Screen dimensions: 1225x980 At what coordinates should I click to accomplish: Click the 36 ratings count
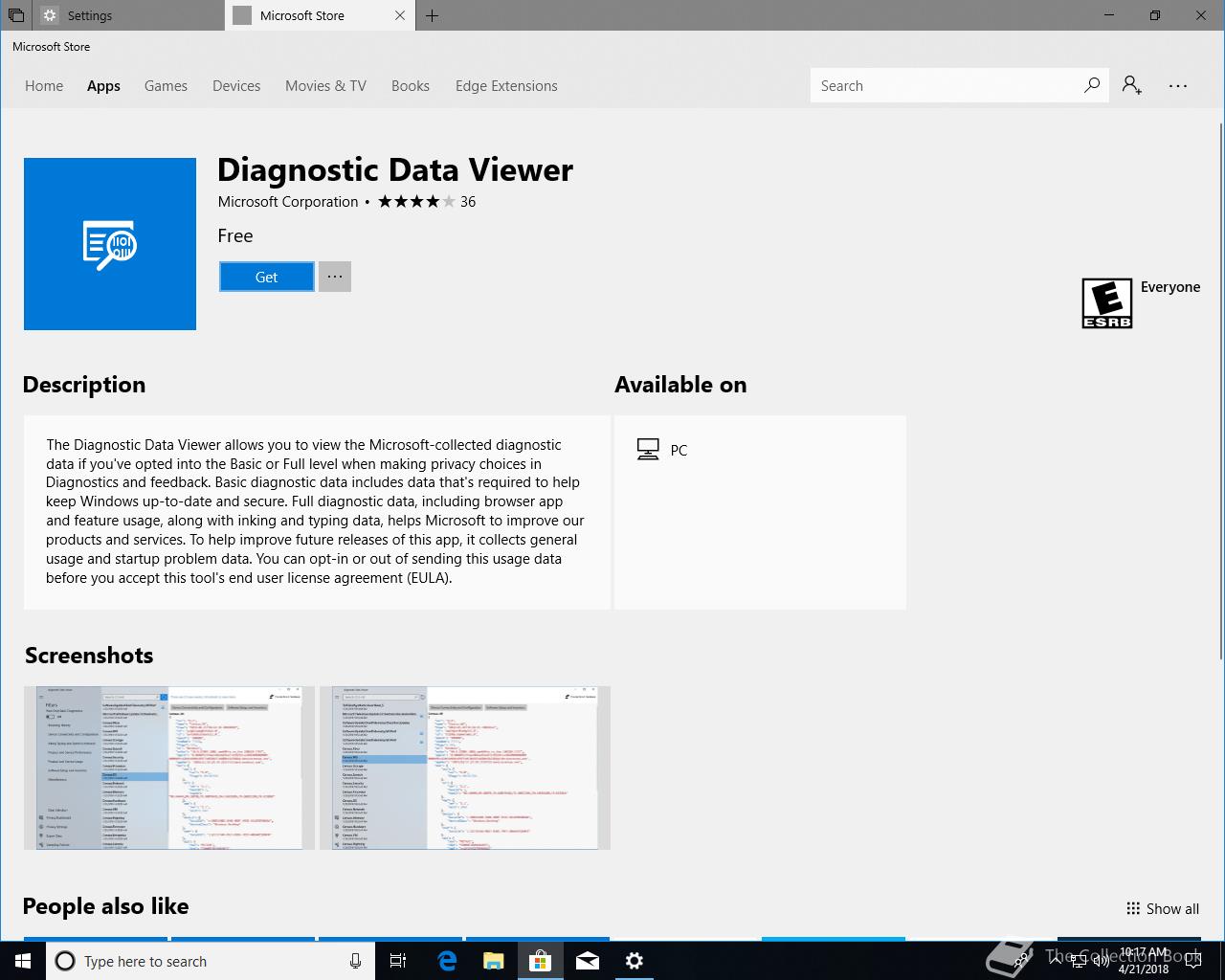click(x=468, y=201)
